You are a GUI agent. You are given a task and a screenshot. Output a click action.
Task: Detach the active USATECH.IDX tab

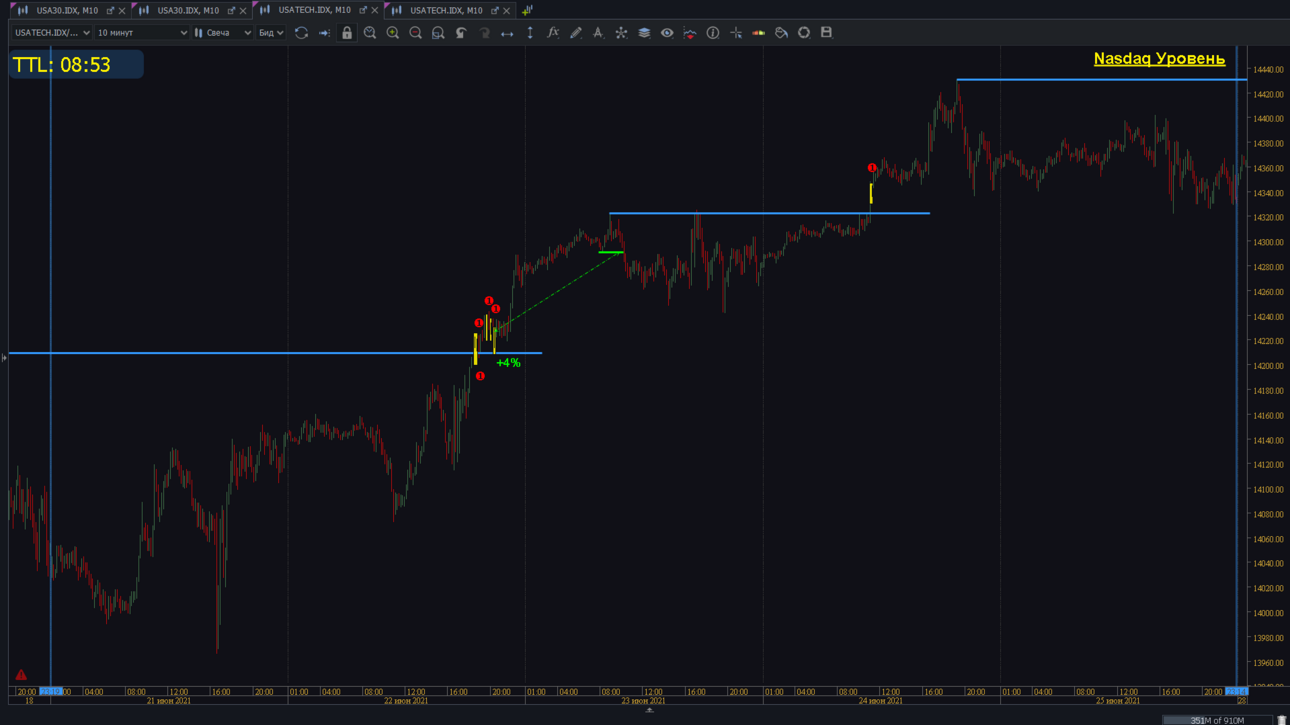363,10
